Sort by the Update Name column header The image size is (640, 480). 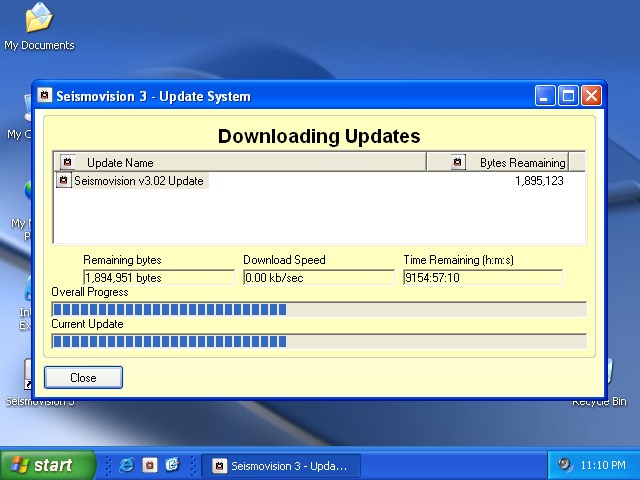[240, 162]
